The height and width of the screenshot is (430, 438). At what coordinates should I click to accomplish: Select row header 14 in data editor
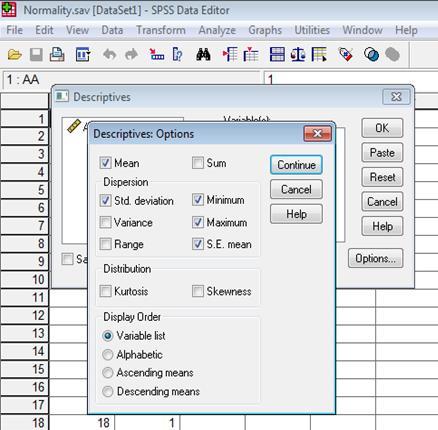pos(24,351)
